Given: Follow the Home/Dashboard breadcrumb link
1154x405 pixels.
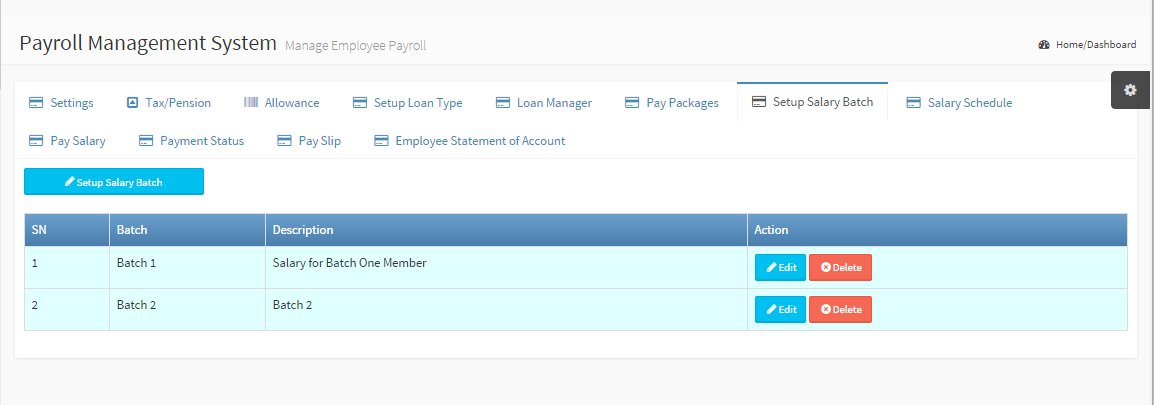Looking at the screenshot, I should click(x=1096, y=45).
